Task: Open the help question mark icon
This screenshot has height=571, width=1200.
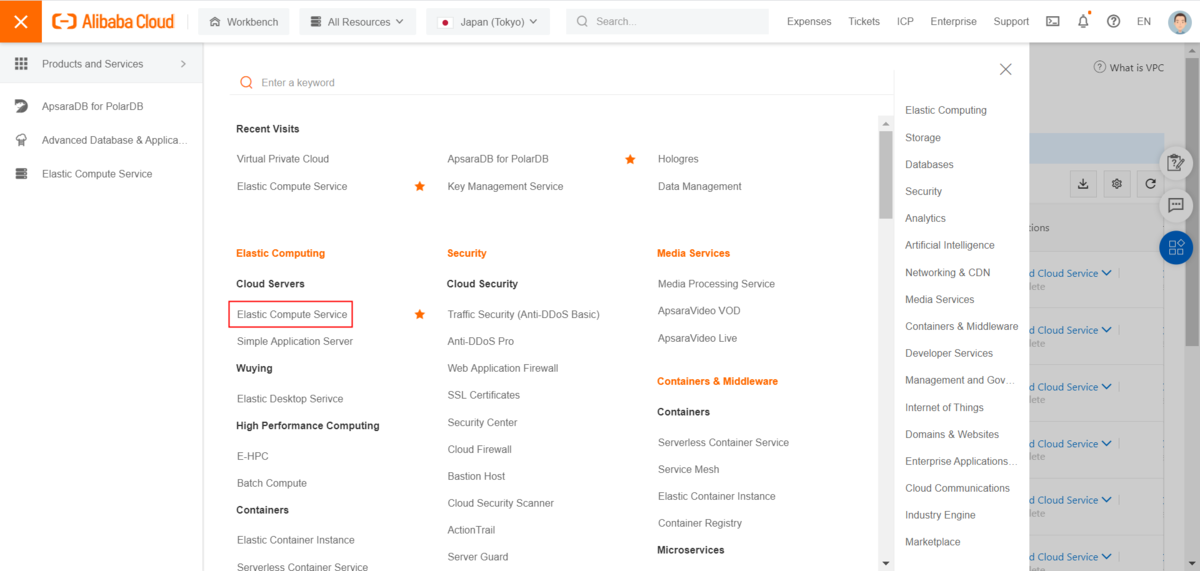Action: (1113, 21)
